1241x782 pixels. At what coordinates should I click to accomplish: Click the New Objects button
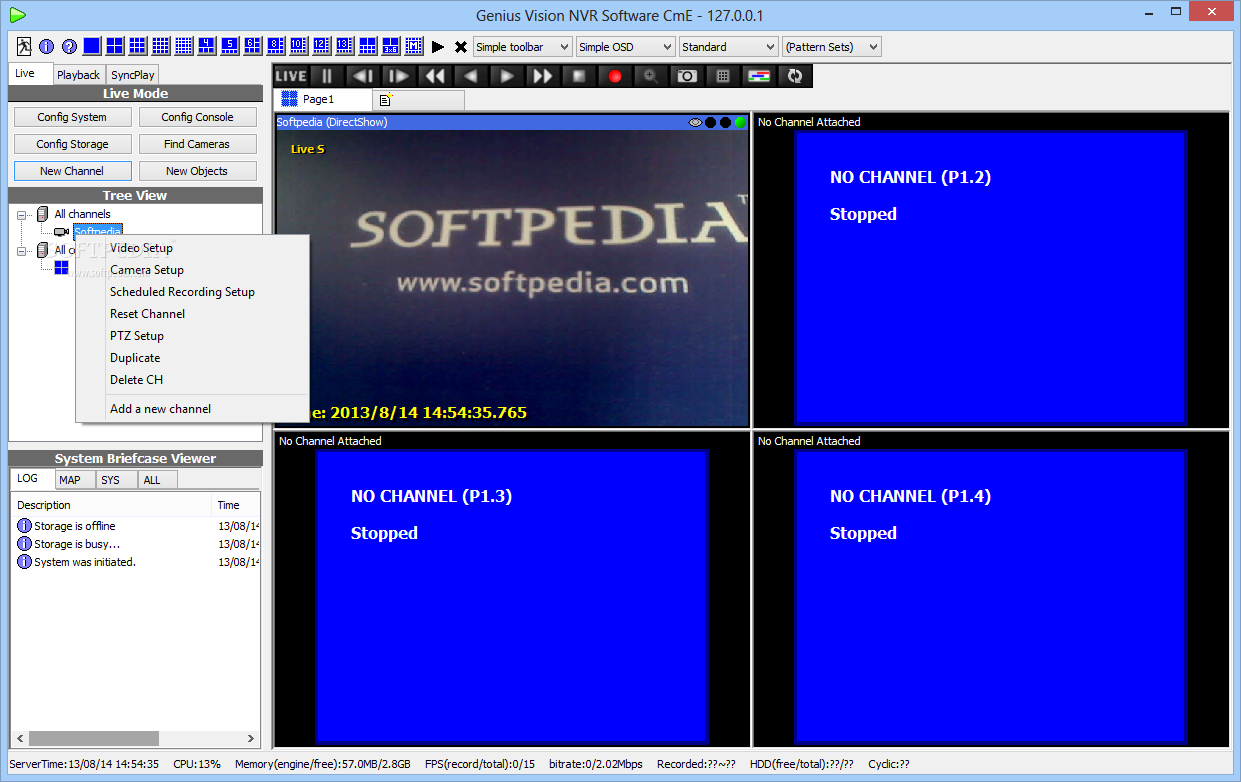[198, 171]
